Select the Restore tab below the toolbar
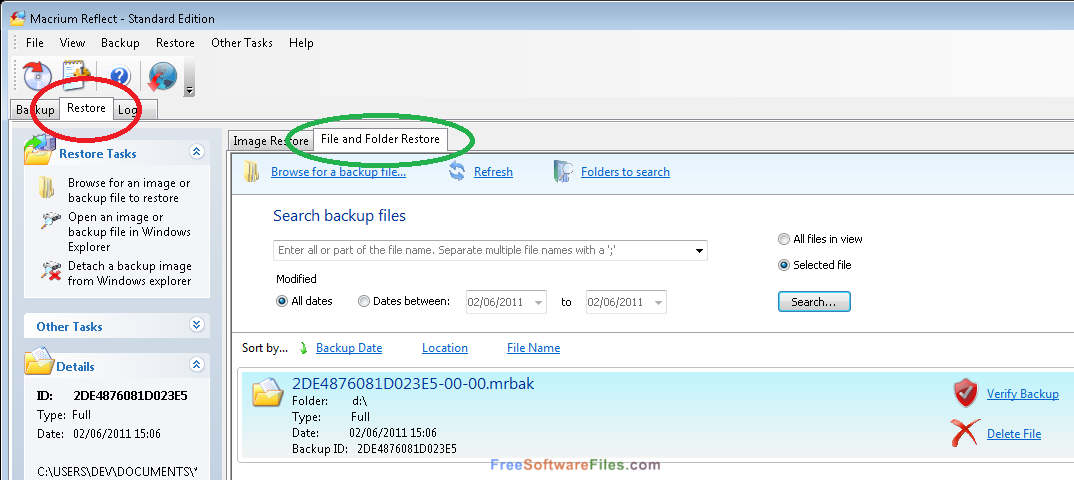 (x=86, y=108)
